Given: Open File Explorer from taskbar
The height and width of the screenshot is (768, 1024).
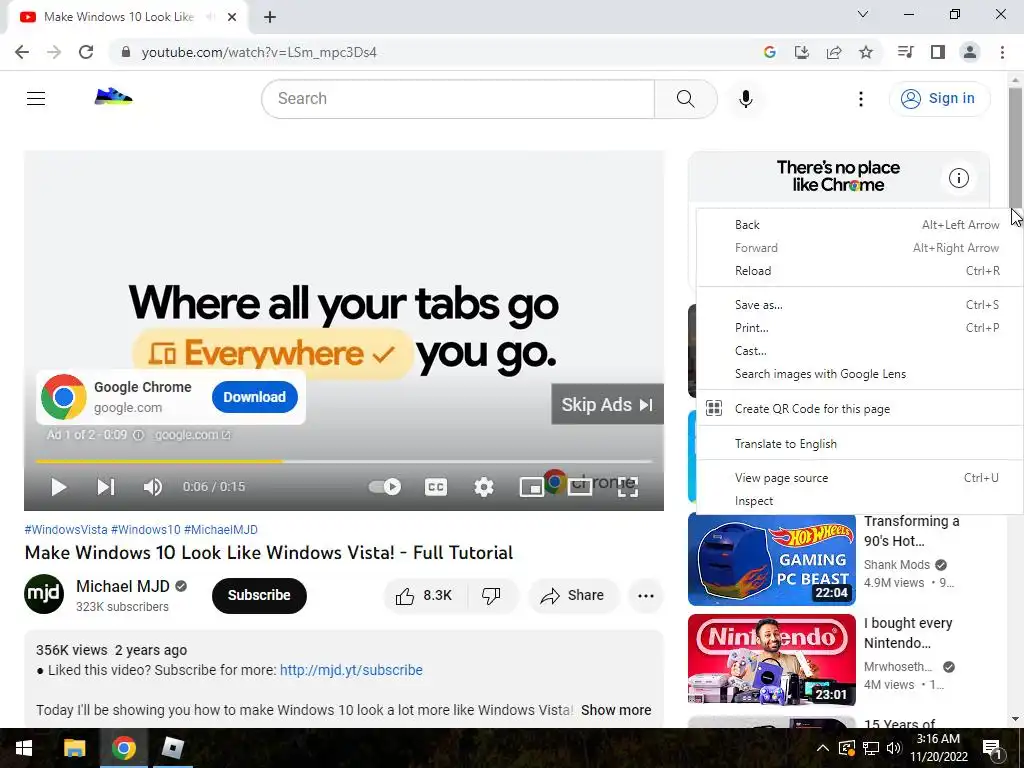Looking at the screenshot, I should [x=74, y=748].
